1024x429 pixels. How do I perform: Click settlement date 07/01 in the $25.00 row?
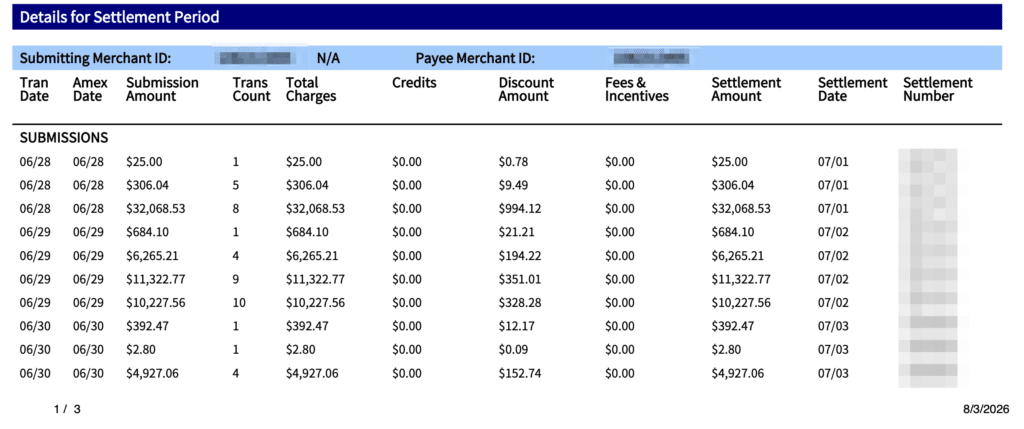click(x=833, y=162)
